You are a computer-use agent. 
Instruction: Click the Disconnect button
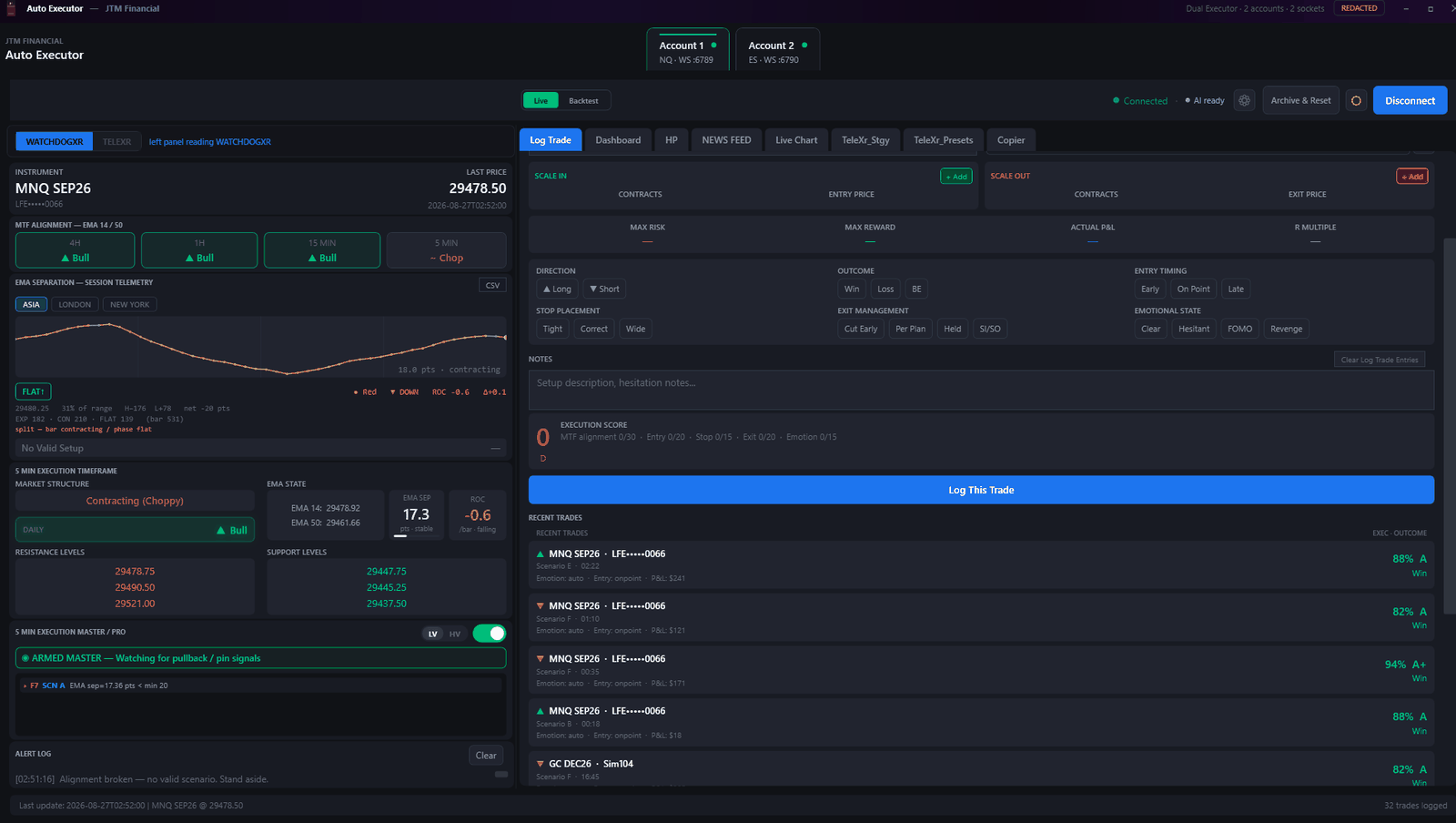coord(1410,100)
